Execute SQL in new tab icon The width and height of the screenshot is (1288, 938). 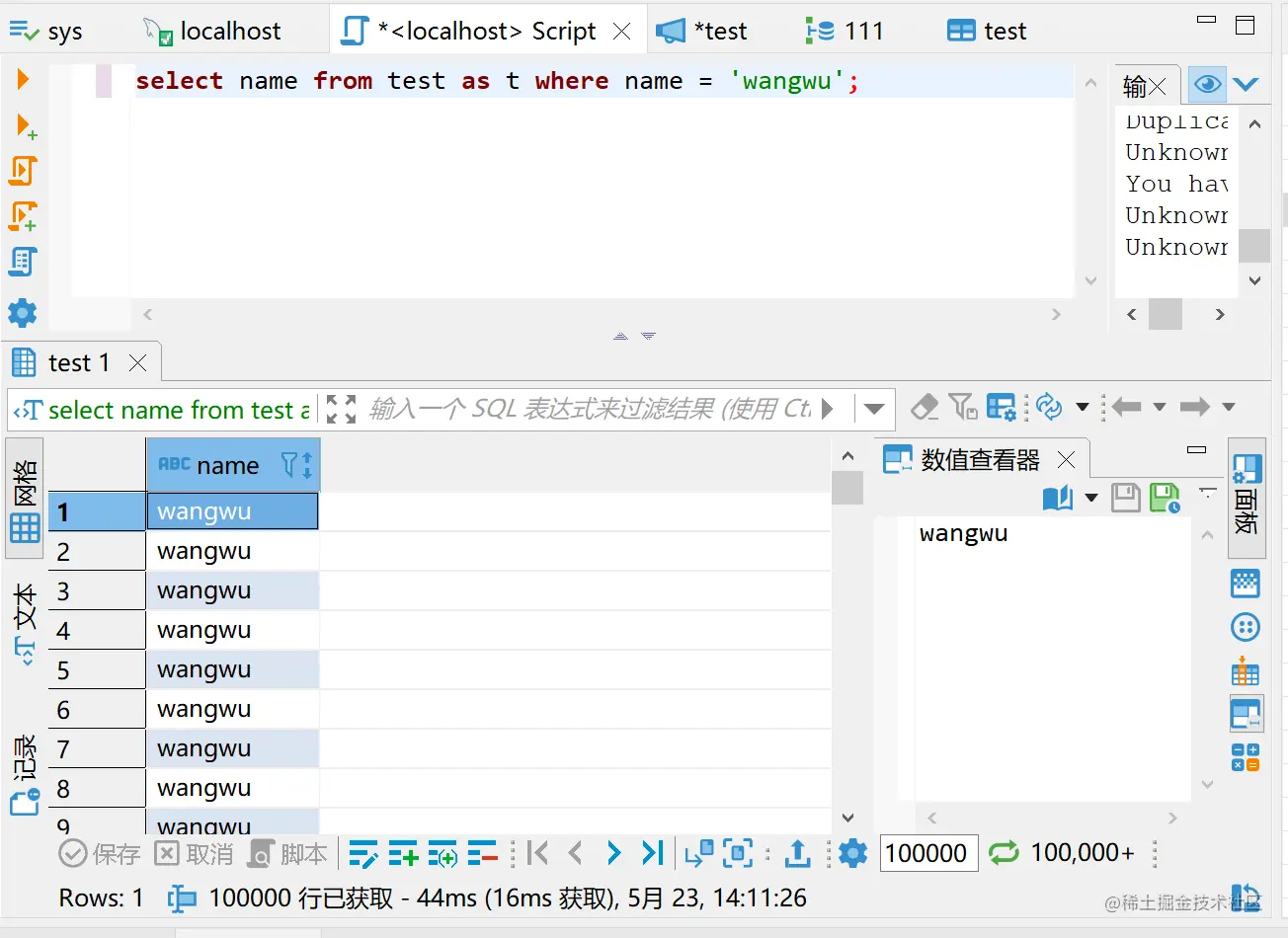(x=26, y=125)
